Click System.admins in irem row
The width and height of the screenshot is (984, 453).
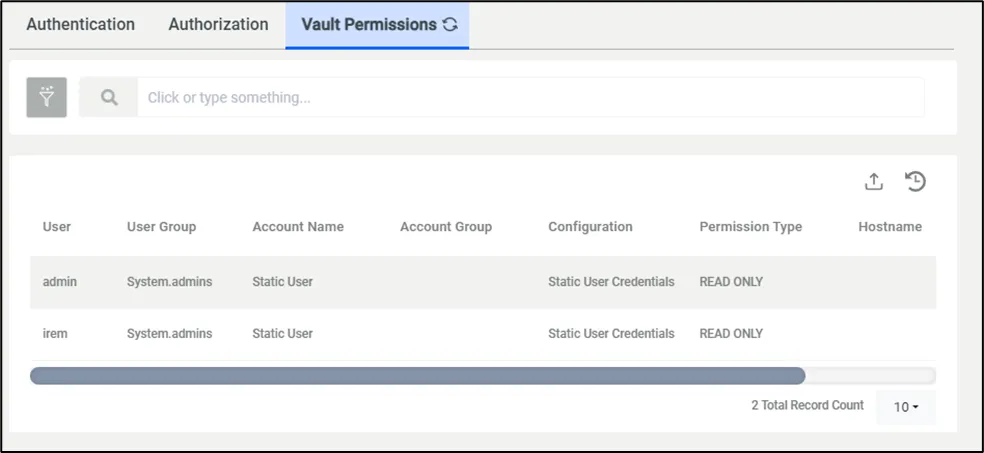(169, 334)
